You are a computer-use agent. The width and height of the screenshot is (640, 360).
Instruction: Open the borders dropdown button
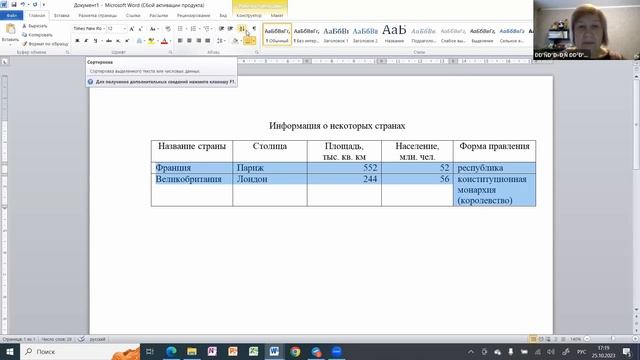point(253,40)
